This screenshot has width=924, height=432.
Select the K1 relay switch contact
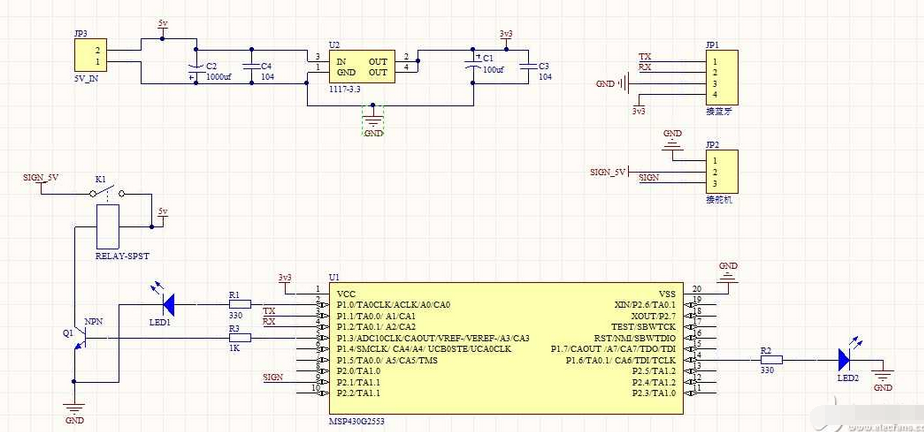(x=108, y=192)
